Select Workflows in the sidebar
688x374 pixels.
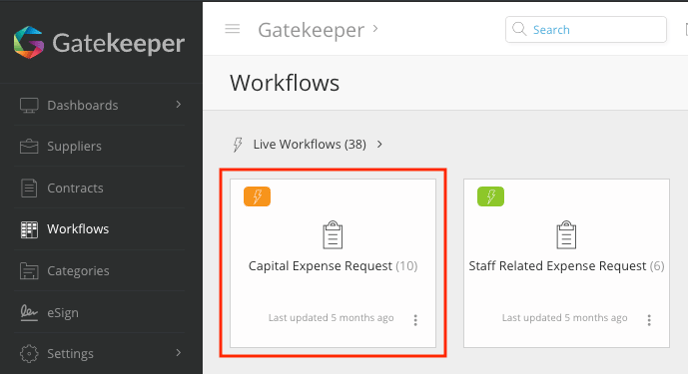pos(78,229)
